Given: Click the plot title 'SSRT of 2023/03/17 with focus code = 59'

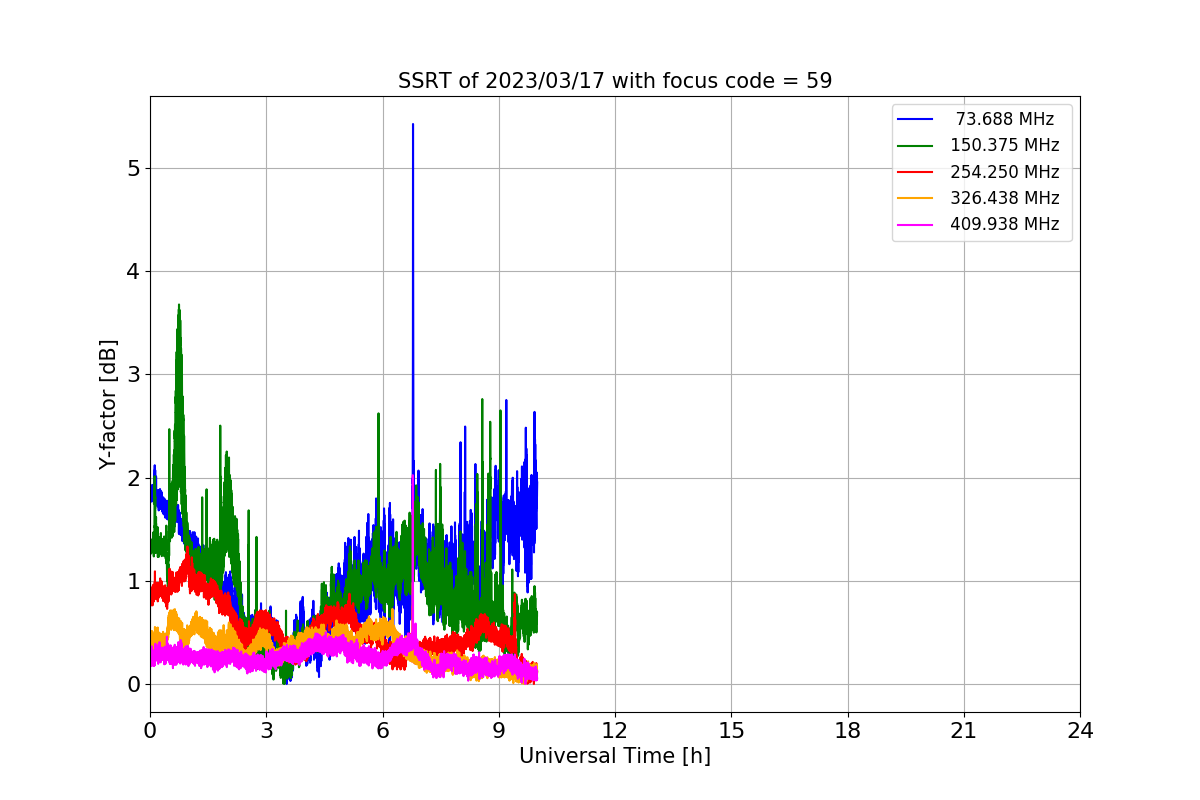Looking at the screenshot, I should point(615,81).
